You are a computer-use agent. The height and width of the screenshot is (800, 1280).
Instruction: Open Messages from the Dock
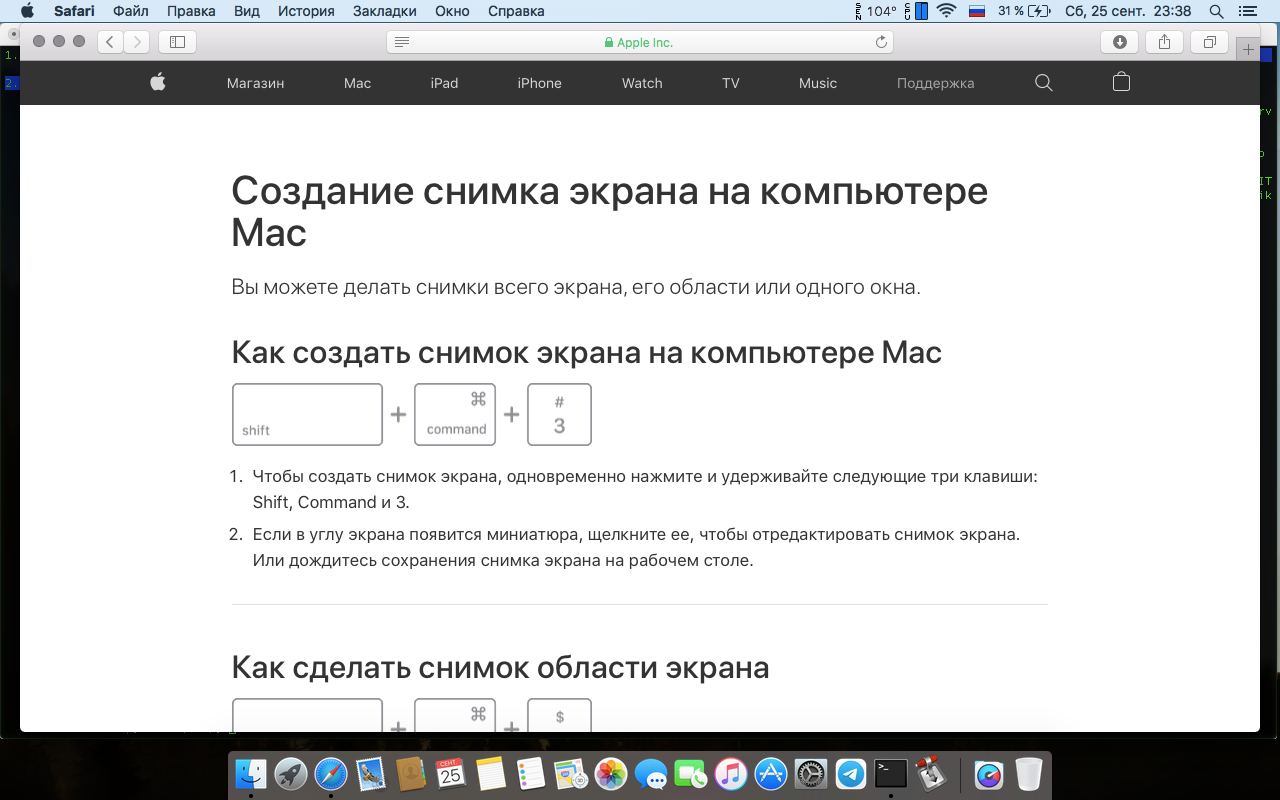(x=651, y=774)
